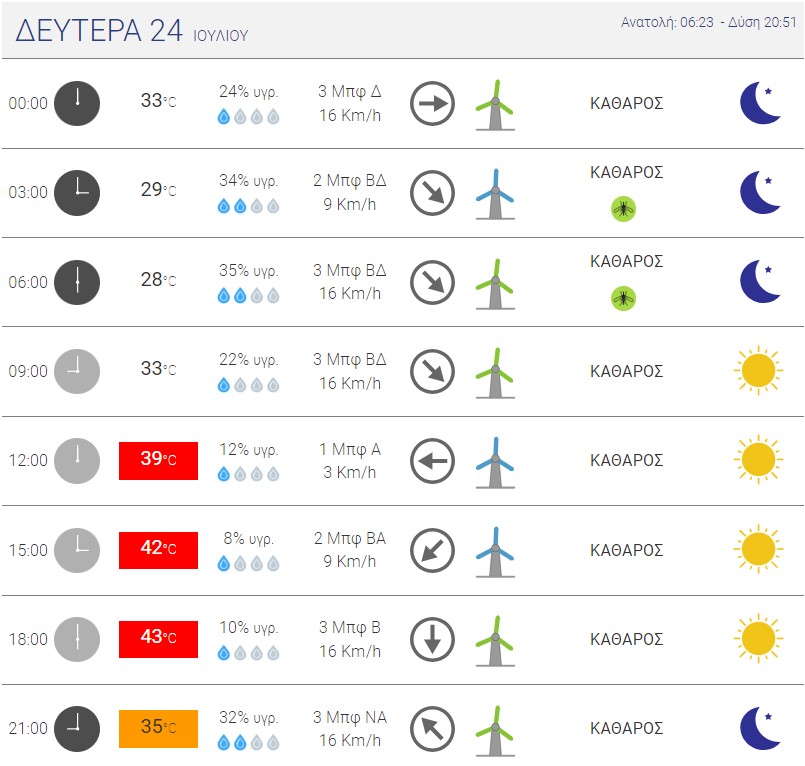Viewport: 805px width, 766px height.
Task: Click the humidity droplets at 03:00
Action: pyautogui.click(x=249, y=206)
